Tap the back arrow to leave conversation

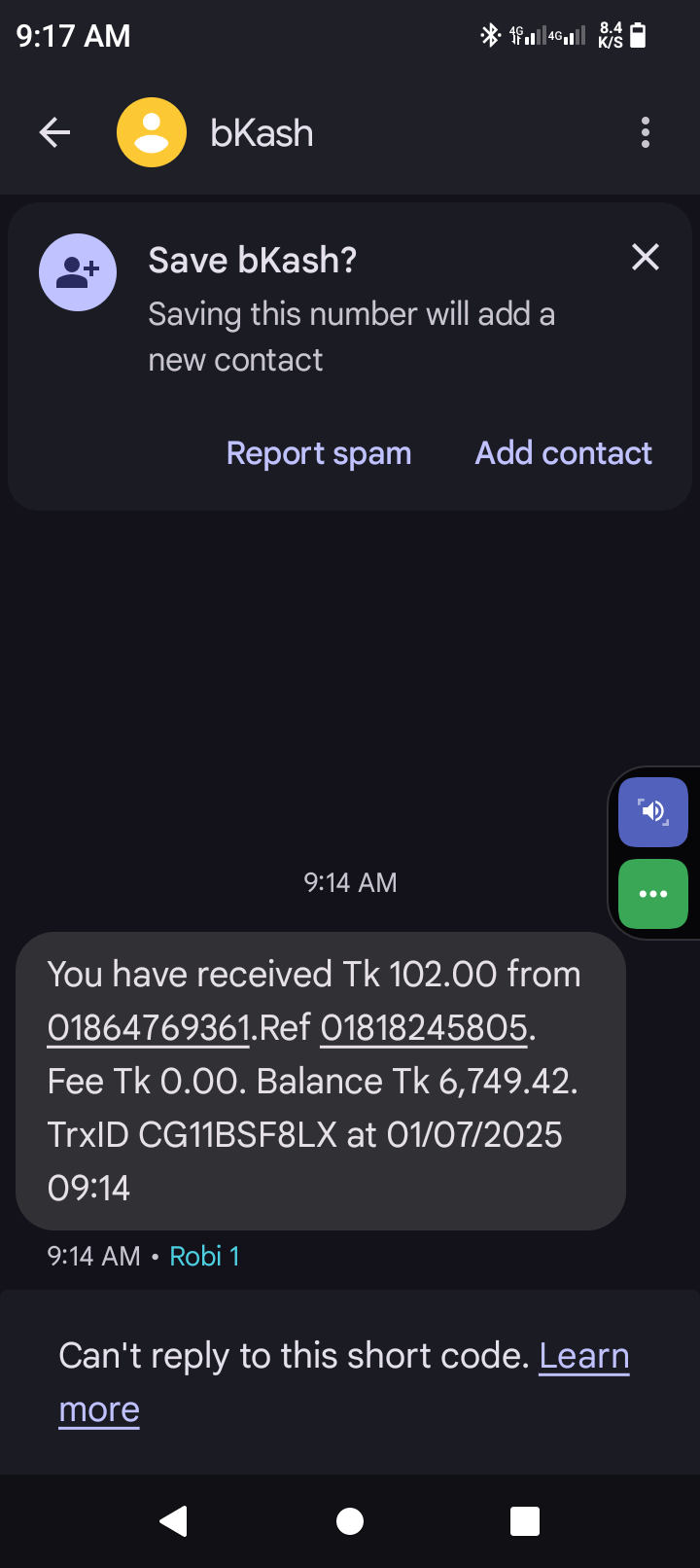click(x=54, y=132)
